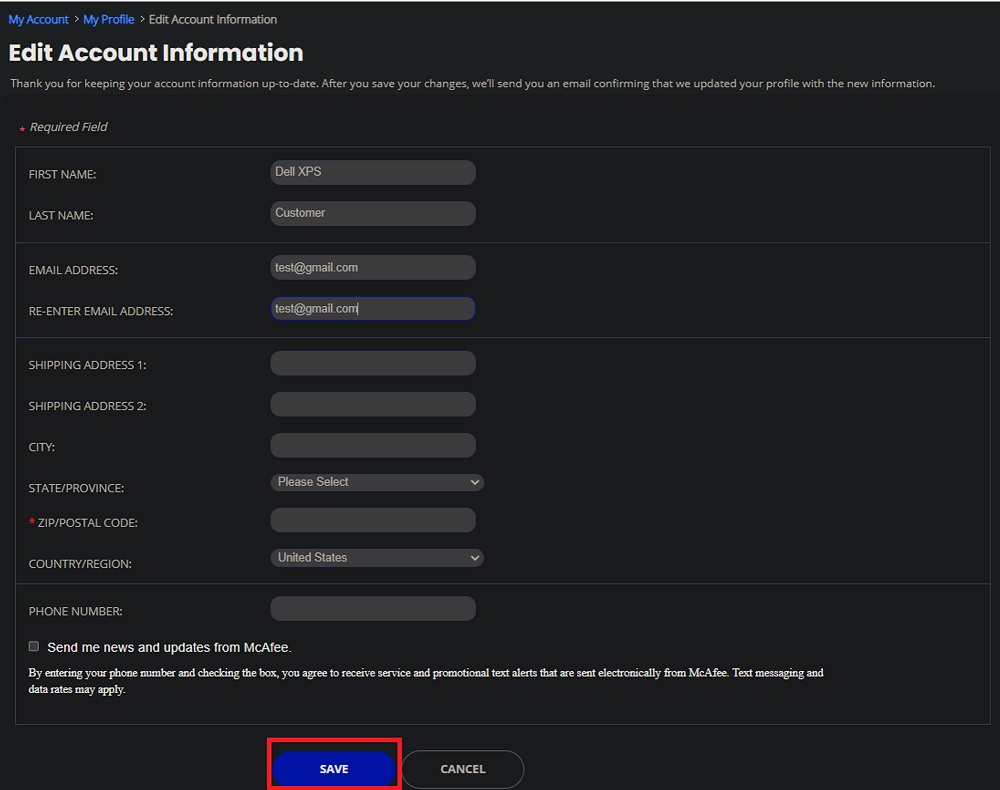The image size is (1000, 790).
Task: Open the COUNTRY/REGION dropdown
Action: click(x=376, y=557)
